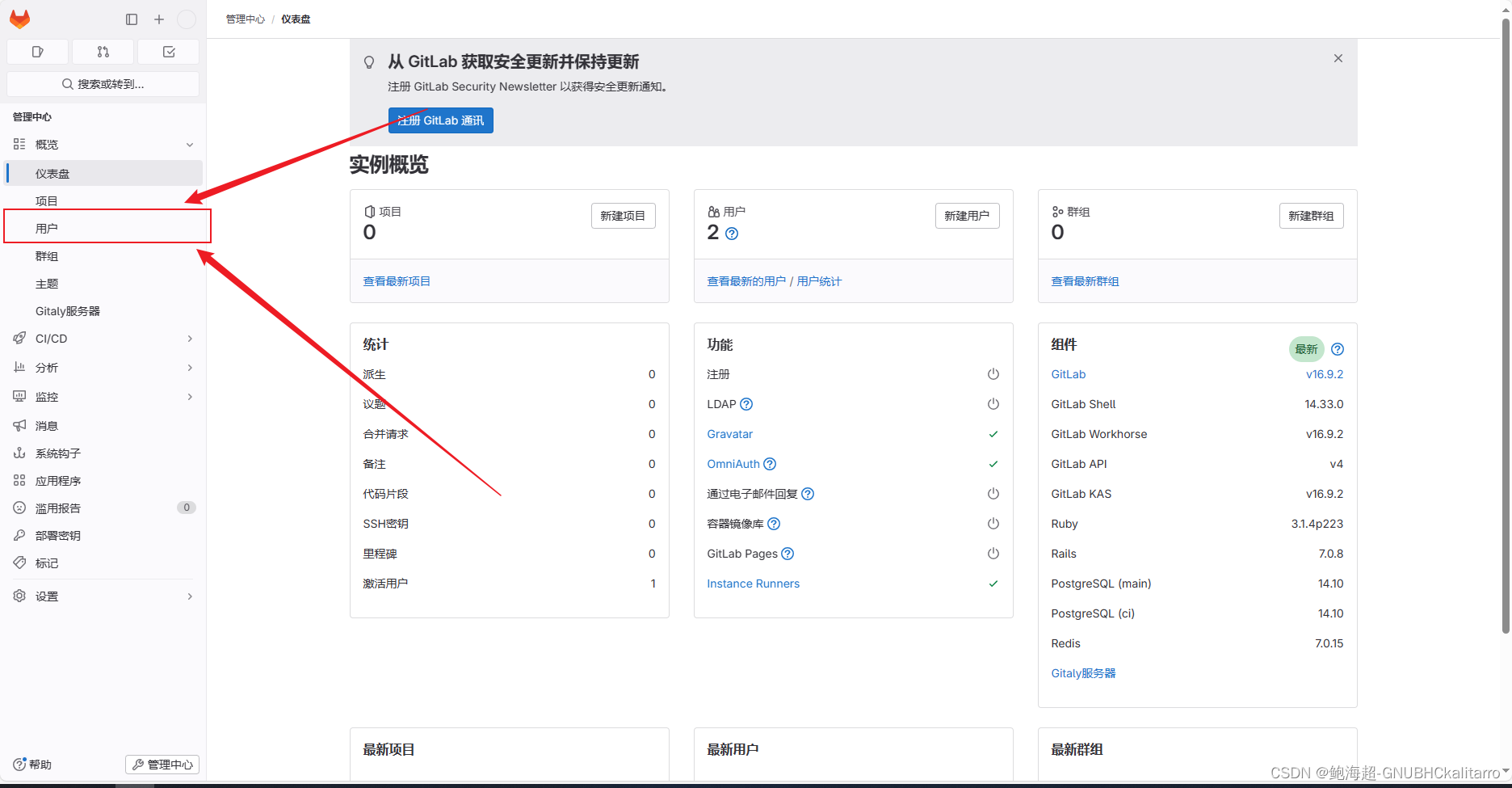Toggle the sidebar collapse icon
This screenshot has height=788, width=1512.
[132, 19]
